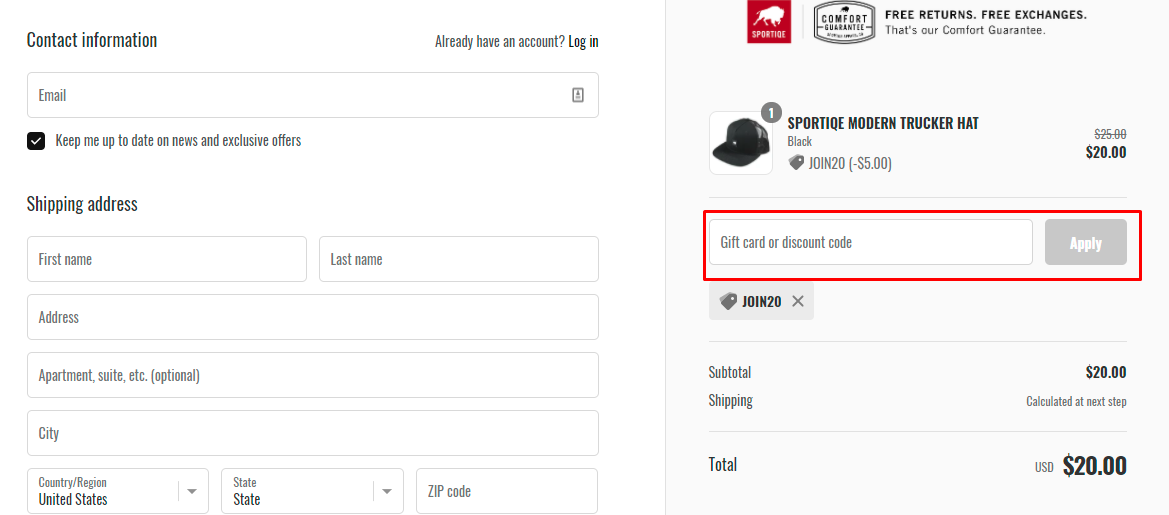Click the Keep me up to date label
This screenshot has width=1169, height=515.
(178, 140)
